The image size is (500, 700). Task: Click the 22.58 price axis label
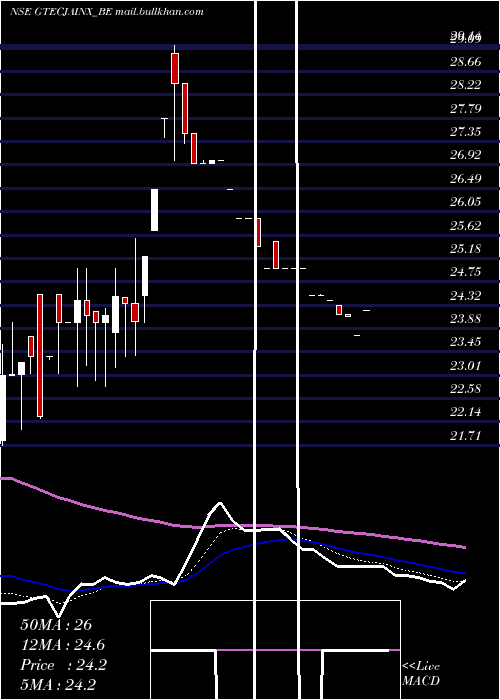[x=466, y=389]
